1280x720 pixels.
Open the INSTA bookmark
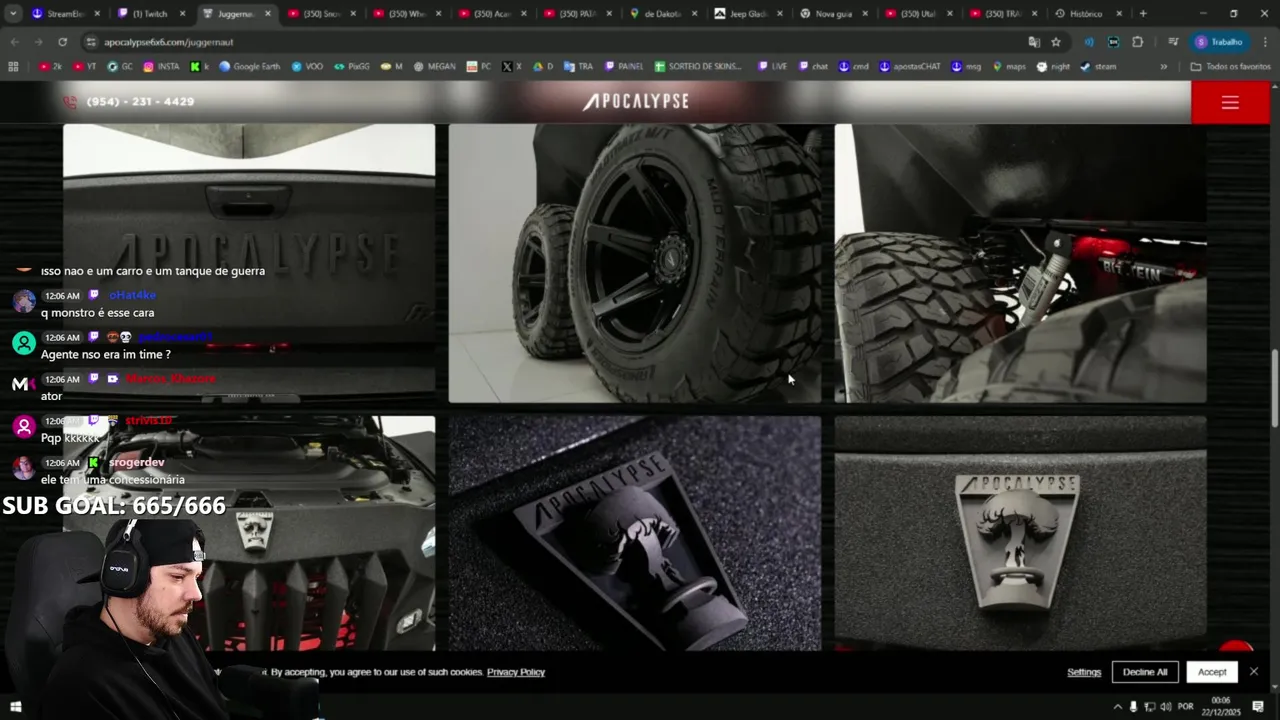[x=162, y=67]
